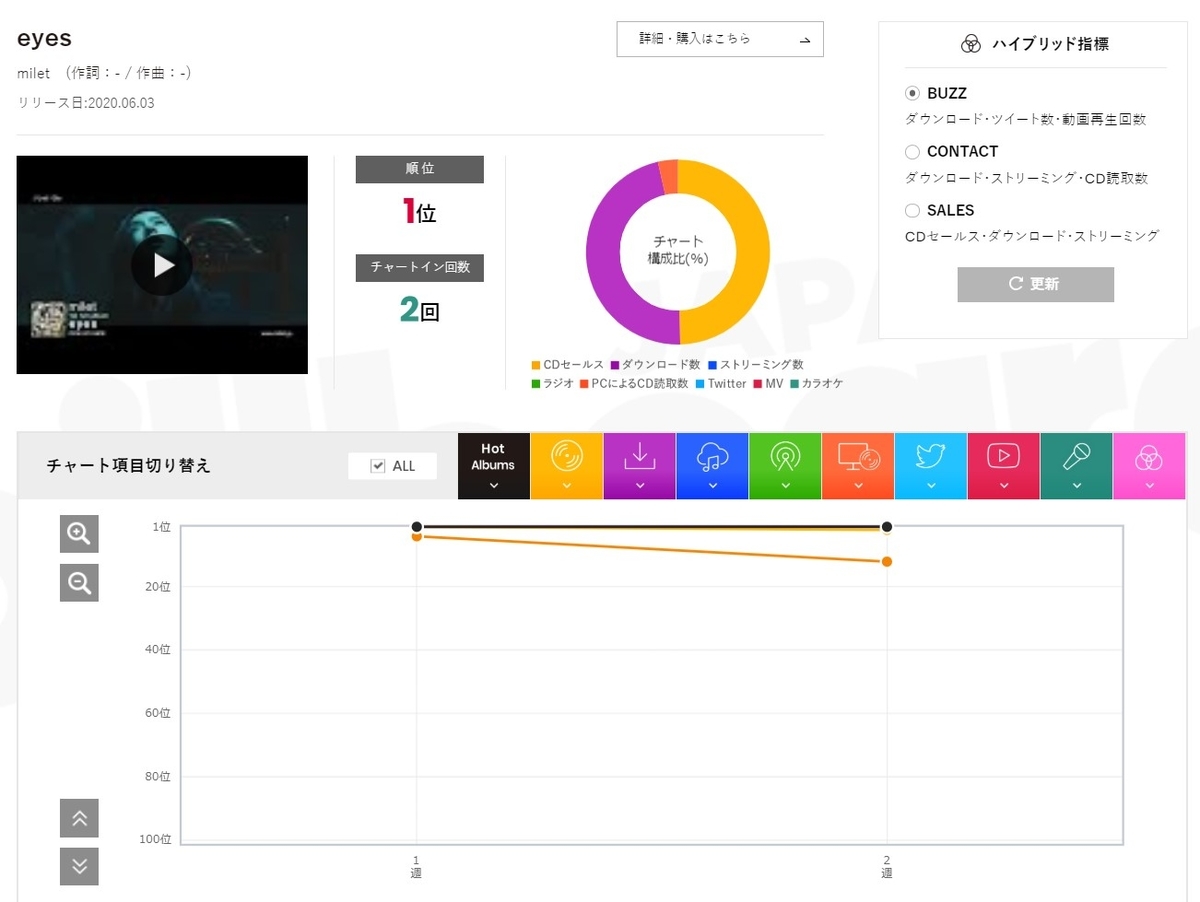Click the Twitter legend entry

tap(721, 383)
